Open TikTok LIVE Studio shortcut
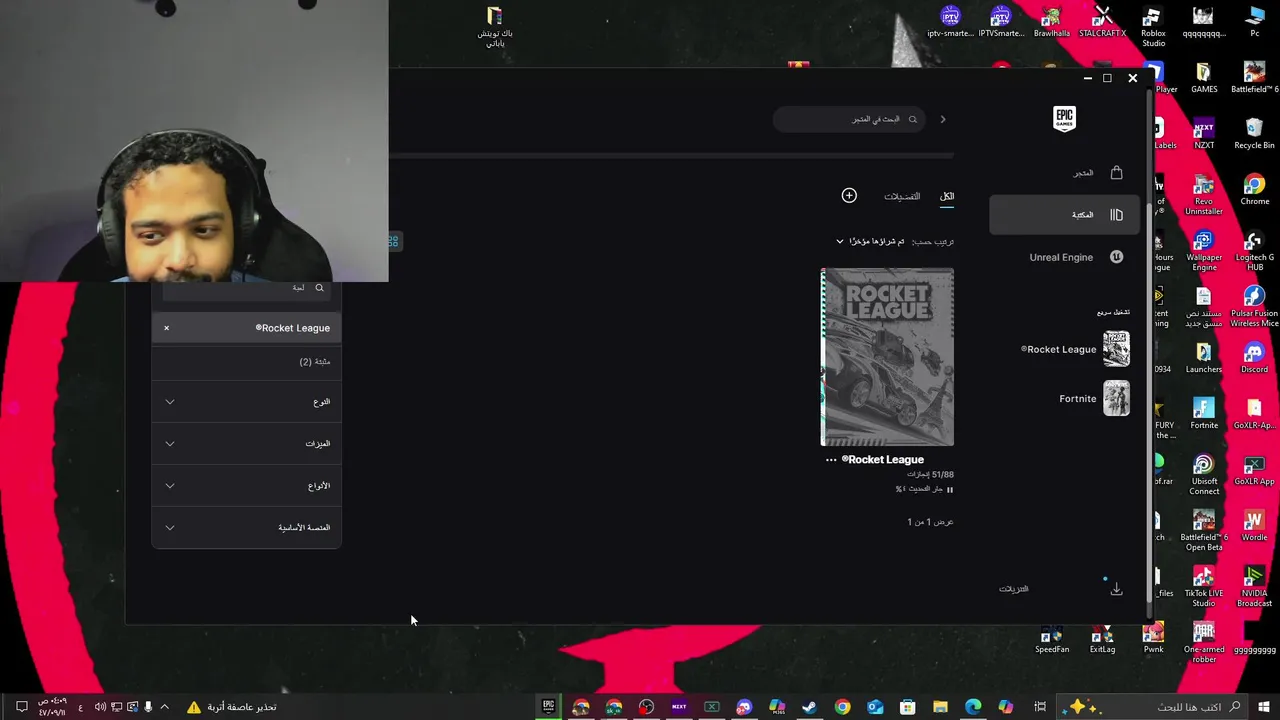This screenshot has width=1280, height=720. click(x=1204, y=587)
